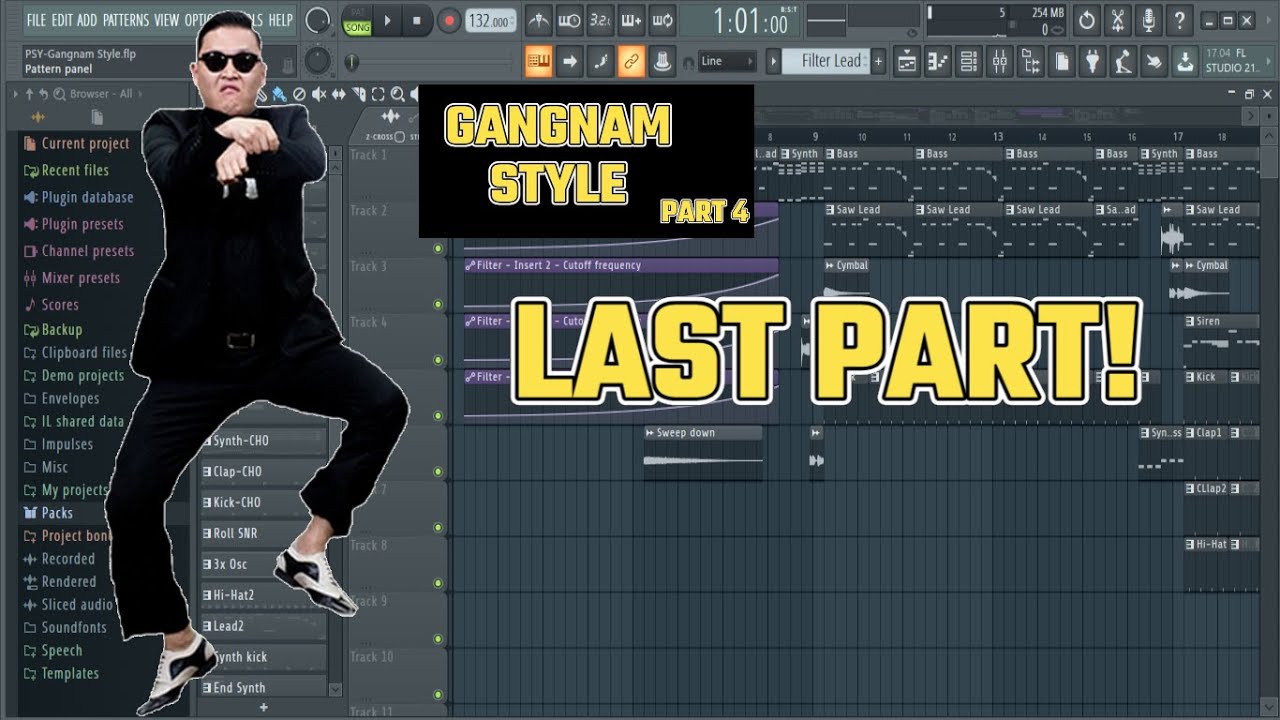Select the playlist zoom magnifier tool
Viewport: 1280px width, 720px height.
(x=398, y=95)
